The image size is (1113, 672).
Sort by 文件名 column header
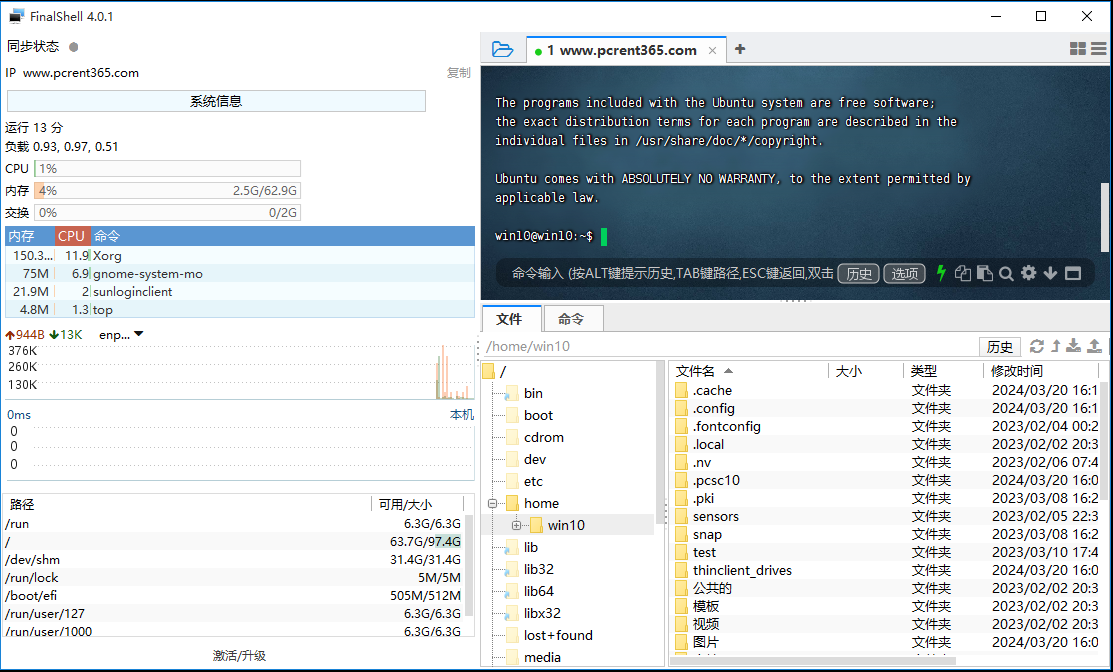click(749, 371)
